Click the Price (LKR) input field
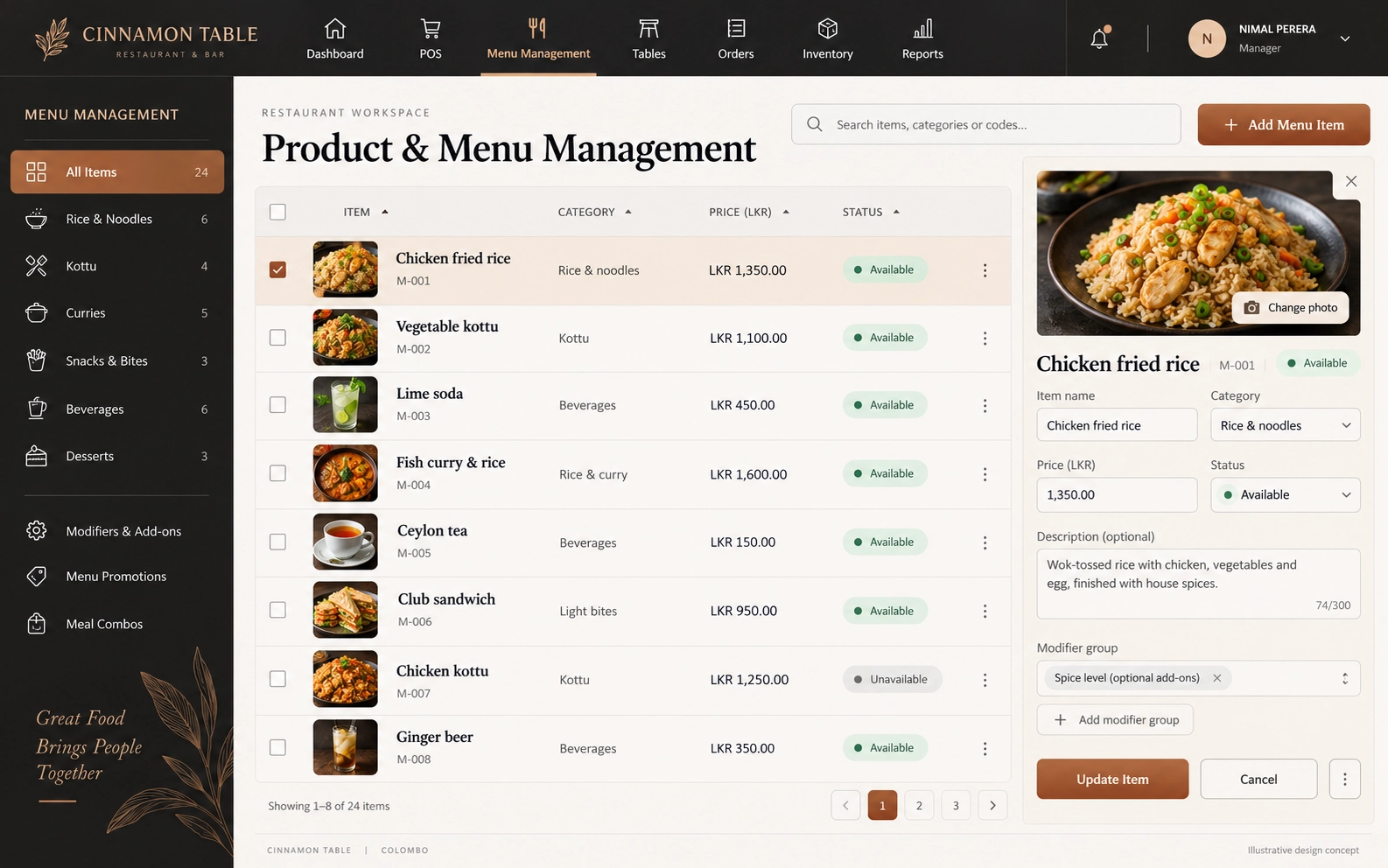 [1117, 494]
